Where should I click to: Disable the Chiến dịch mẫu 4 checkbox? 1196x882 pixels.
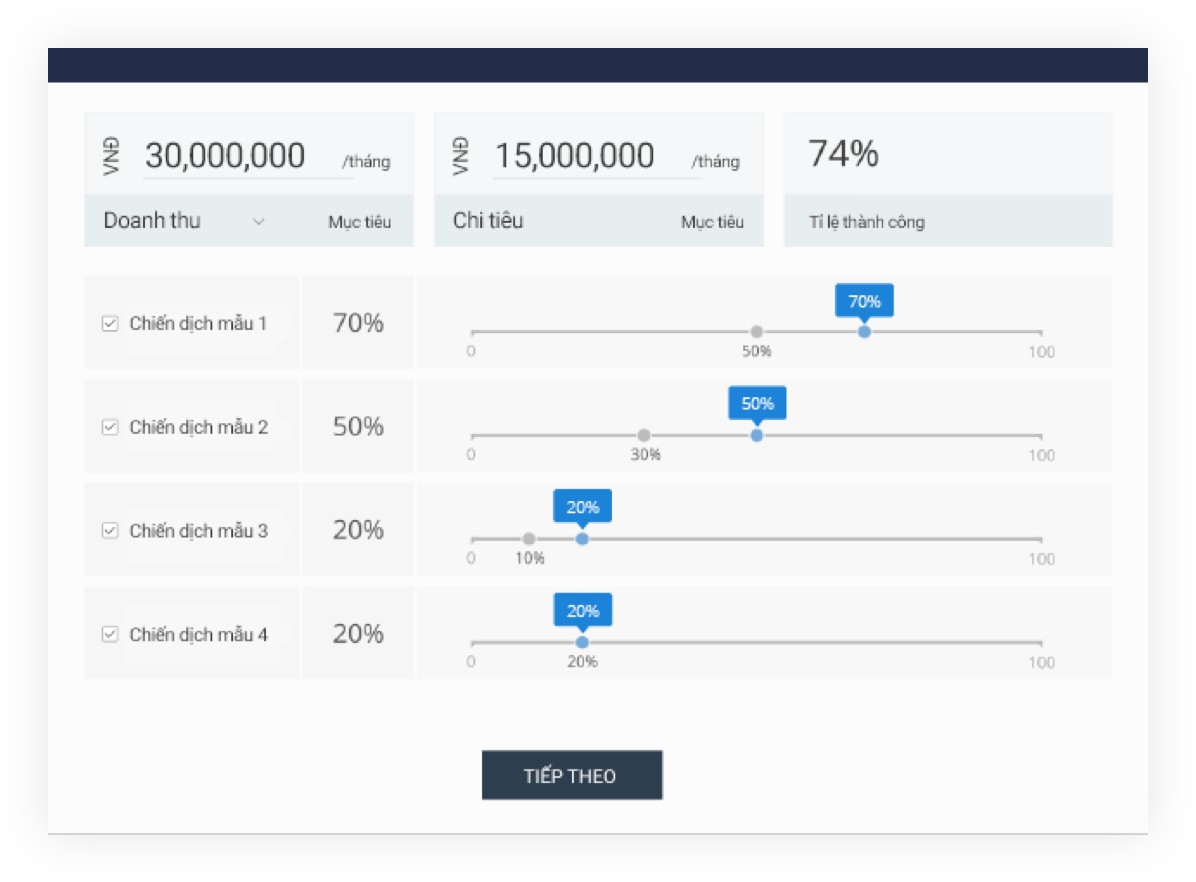pos(110,635)
